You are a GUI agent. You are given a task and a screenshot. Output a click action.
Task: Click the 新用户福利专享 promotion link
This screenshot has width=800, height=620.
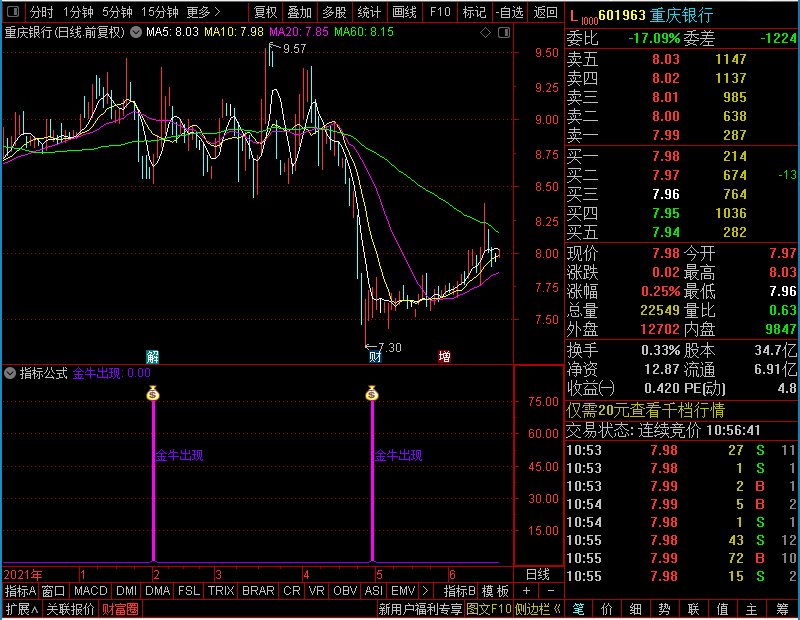(x=420, y=609)
